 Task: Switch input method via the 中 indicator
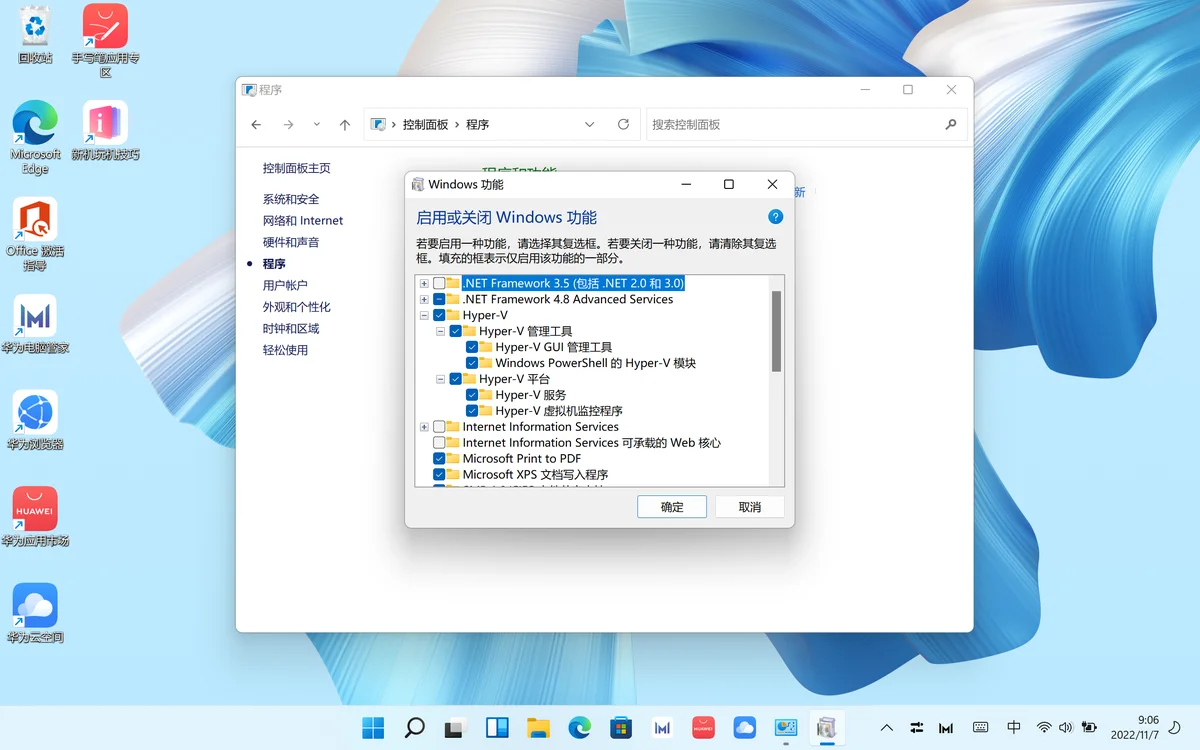pos(1014,728)
